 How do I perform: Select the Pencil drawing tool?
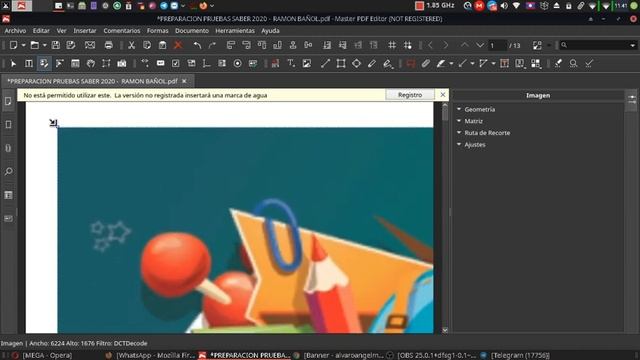[372, 64]
